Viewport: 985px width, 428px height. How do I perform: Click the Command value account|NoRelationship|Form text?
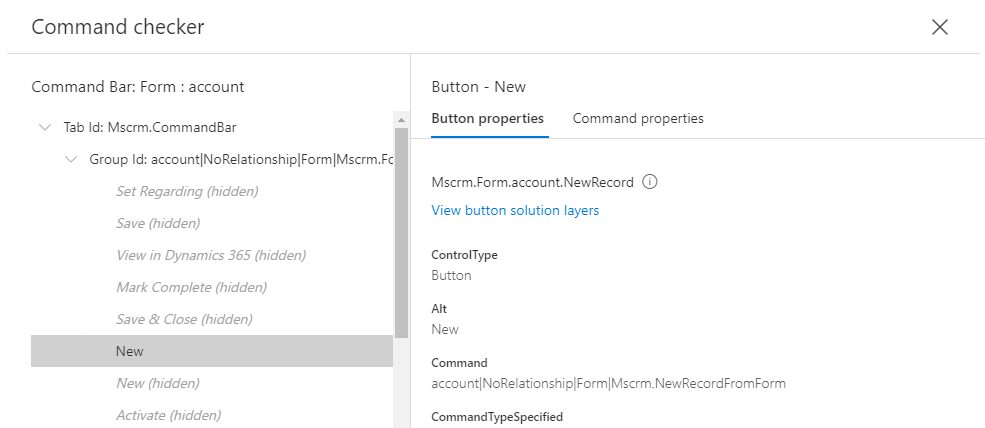click(x=608, y=383)
